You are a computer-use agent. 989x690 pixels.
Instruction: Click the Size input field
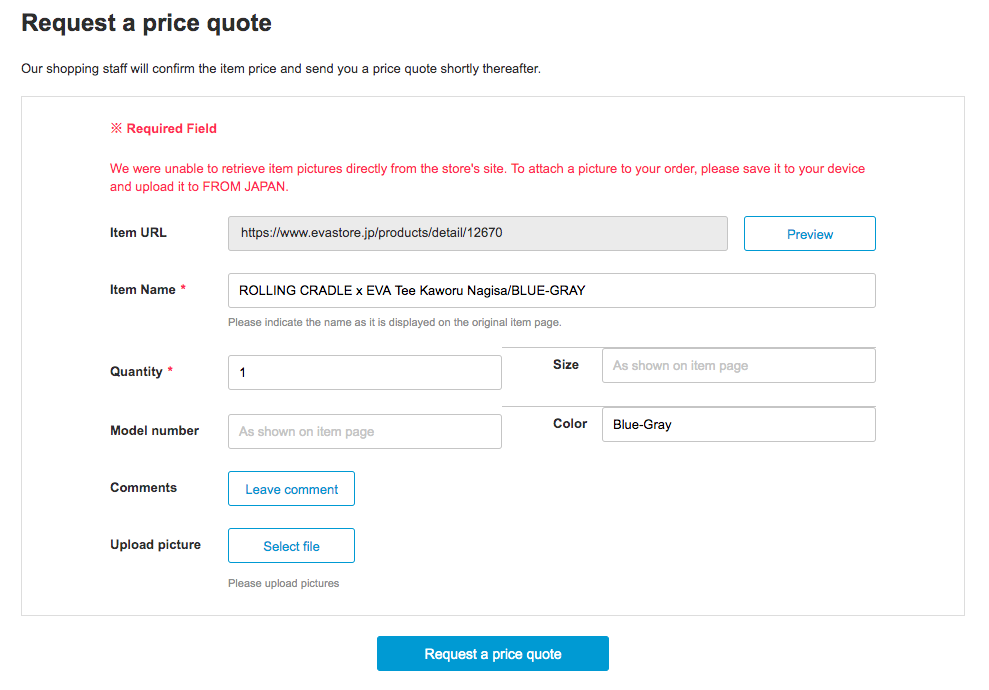pyautogui.click(x=739, y=365)
